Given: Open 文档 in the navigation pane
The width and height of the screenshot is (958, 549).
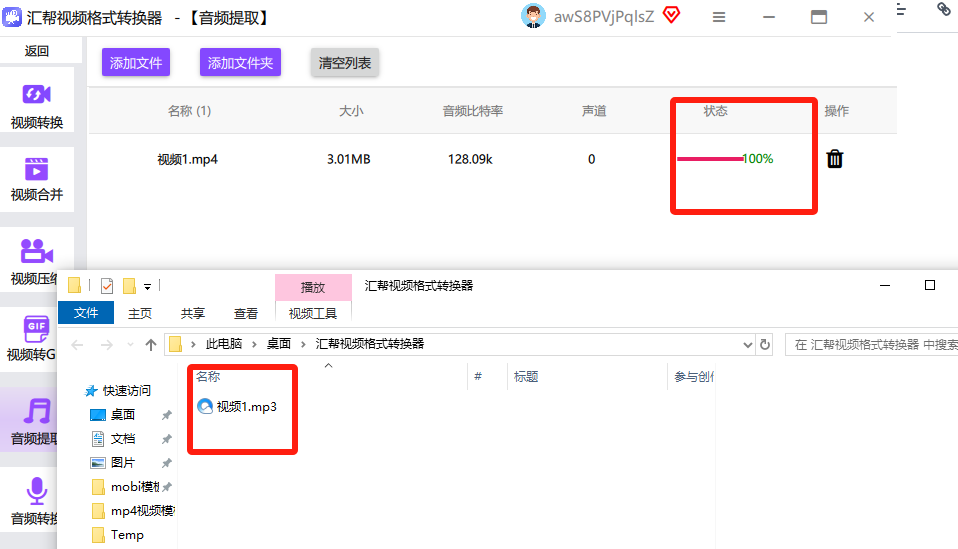Looking at the screenshot, I should 113,438.
